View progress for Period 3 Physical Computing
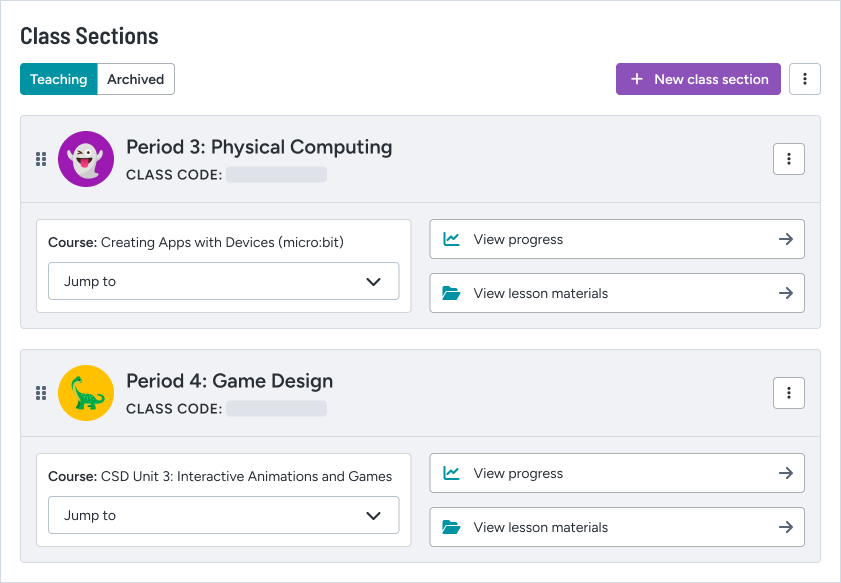 click(x=617, y=239)
